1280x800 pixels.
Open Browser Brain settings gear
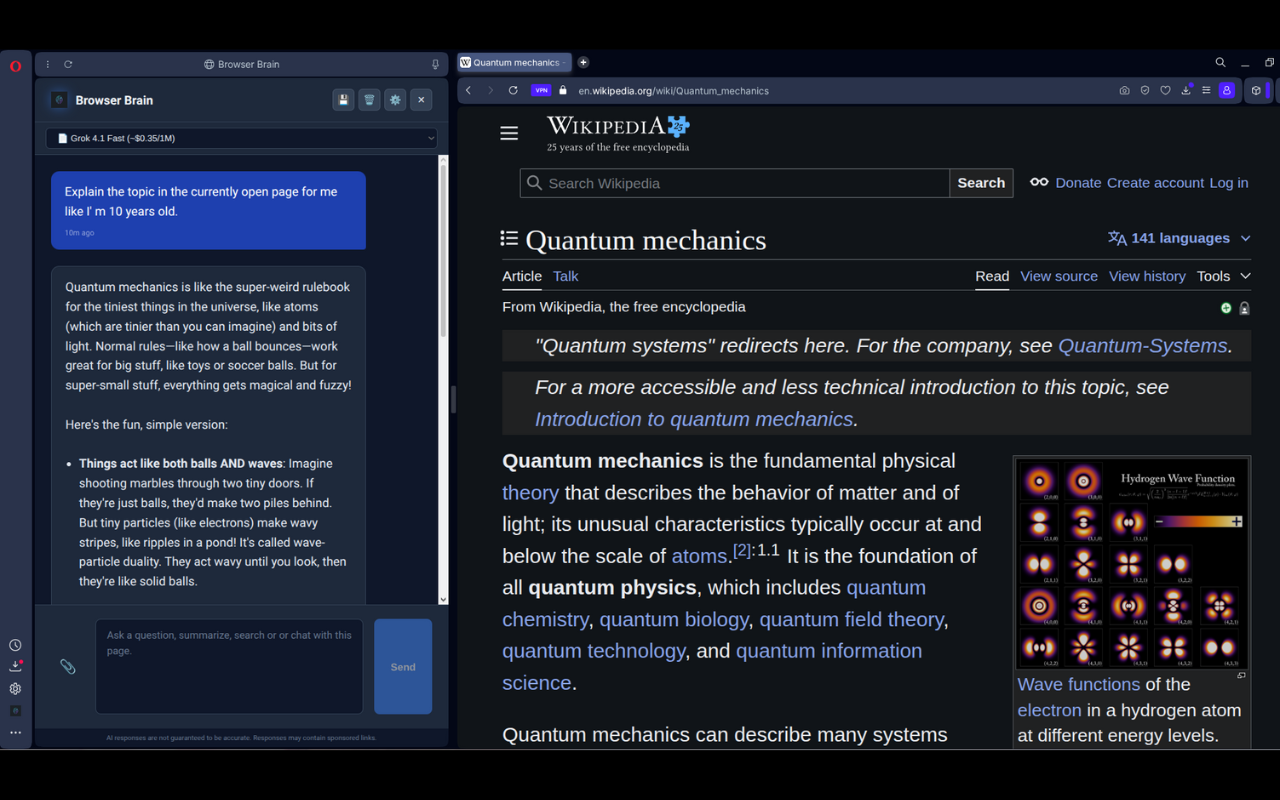[395, 100]
